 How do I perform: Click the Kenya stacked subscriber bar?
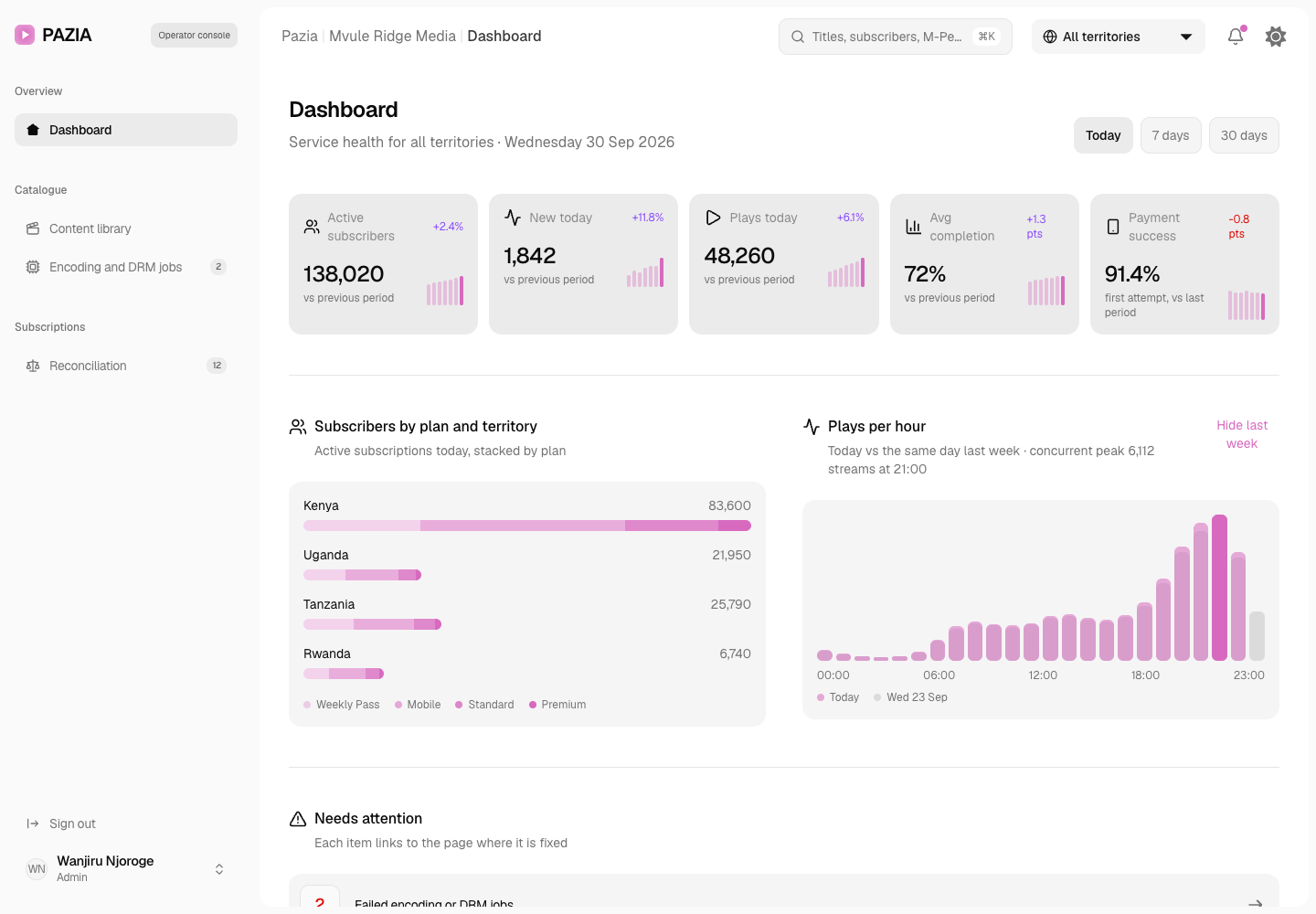pyautogui.click(x=527, y=526)
